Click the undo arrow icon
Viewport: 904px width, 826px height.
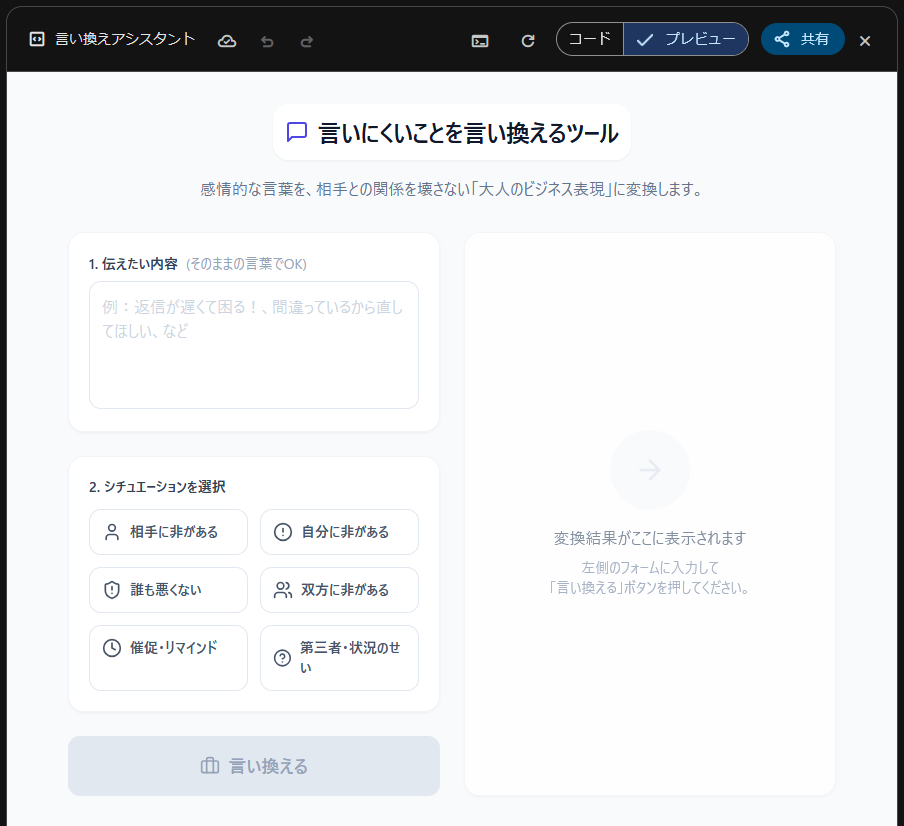266,40
